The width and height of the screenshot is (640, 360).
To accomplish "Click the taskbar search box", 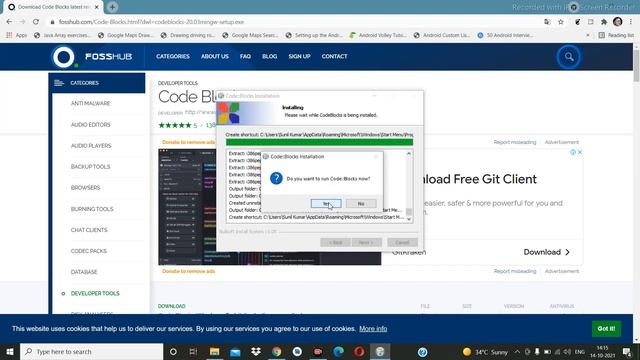I will [91, 351].
